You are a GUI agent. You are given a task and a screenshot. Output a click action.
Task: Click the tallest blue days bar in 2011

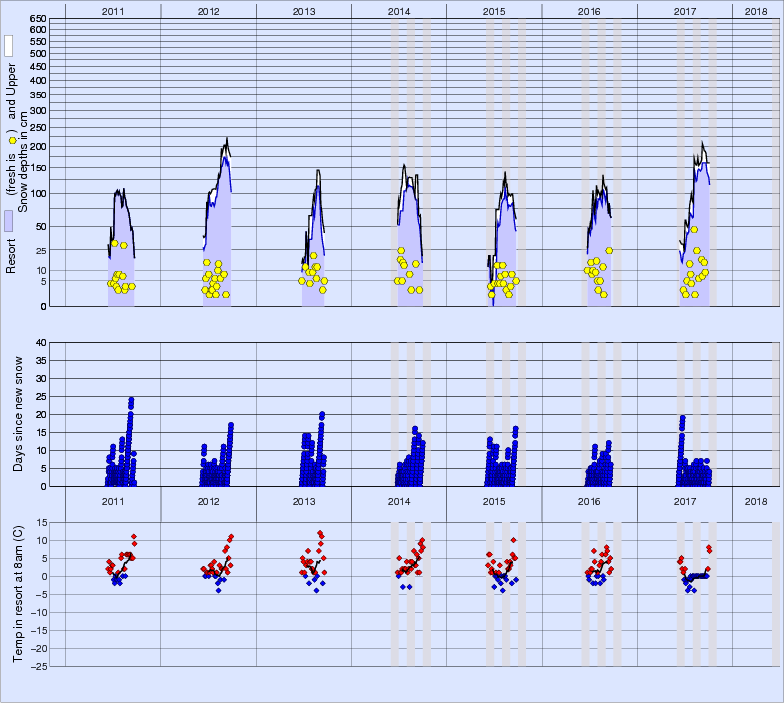pos(131,401)
